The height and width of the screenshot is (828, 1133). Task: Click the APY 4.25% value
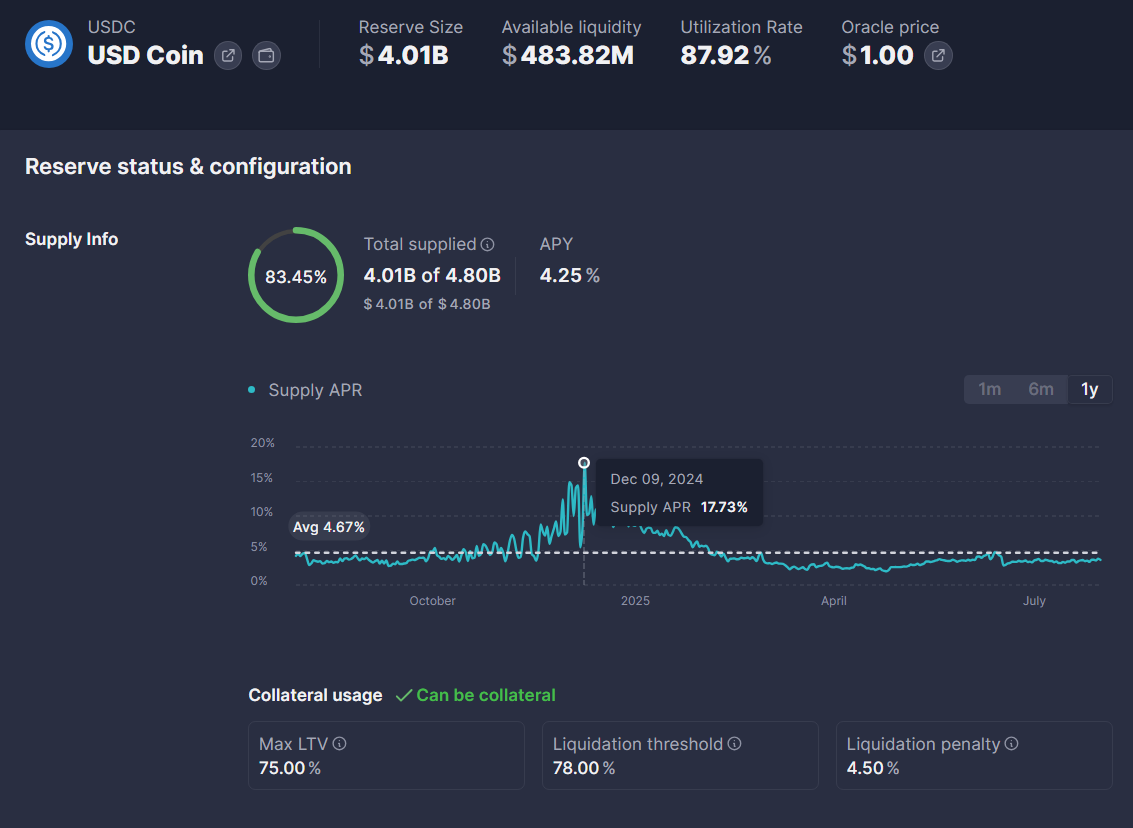[569, 275]
